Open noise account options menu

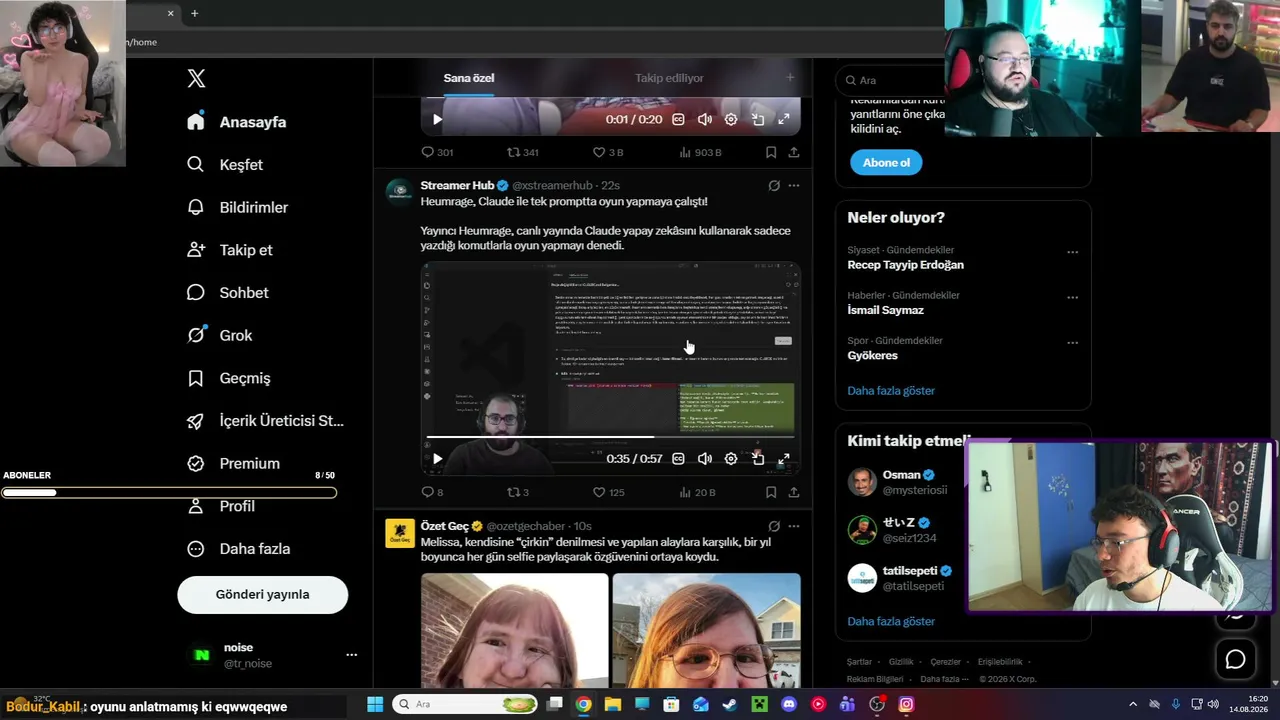351,655
